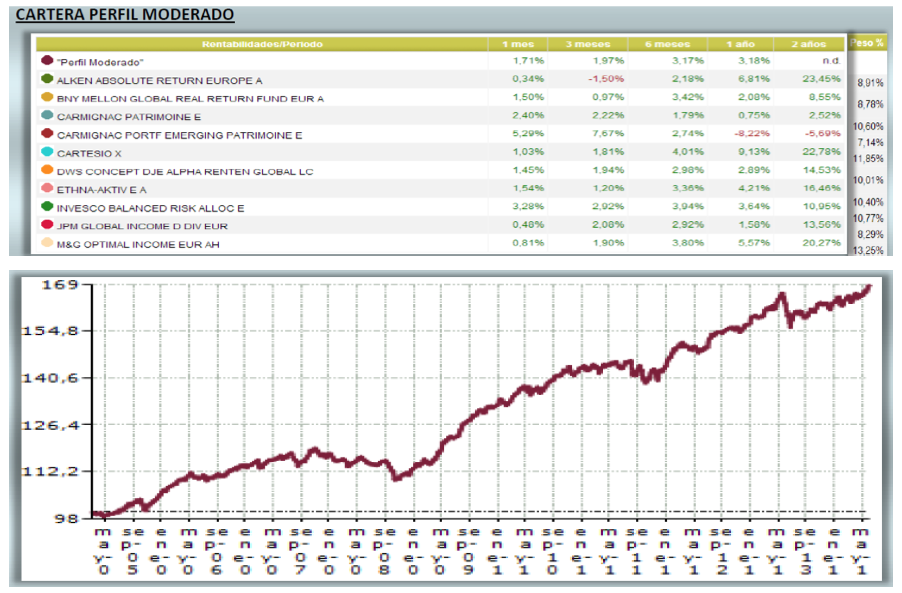Select the DWS CONCEPT DJE ALPHA RENTEN name
Viewport: 902px width, 593px height.
[185, 171]
